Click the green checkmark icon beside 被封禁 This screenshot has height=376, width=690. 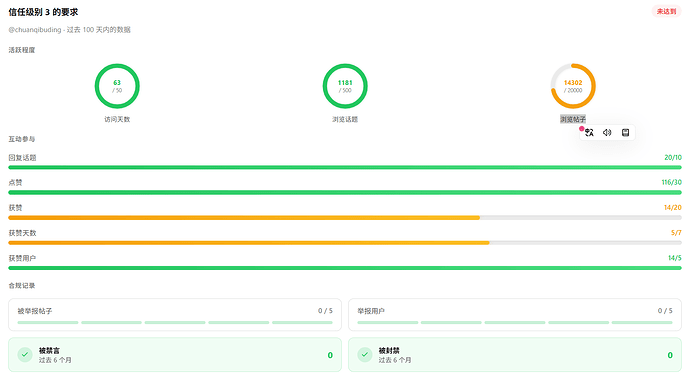click(x=365, y=354)
